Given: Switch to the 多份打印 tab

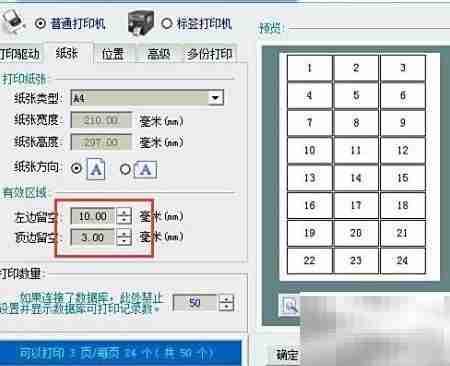Looking at the screenshot, I should [x=210, y=54].
